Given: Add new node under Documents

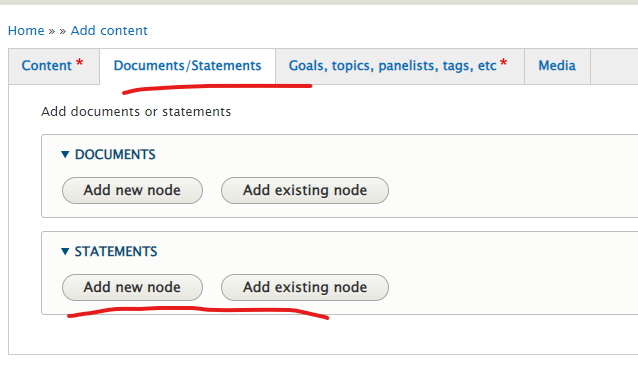Looking at the screenshot, I should (132, 191).
